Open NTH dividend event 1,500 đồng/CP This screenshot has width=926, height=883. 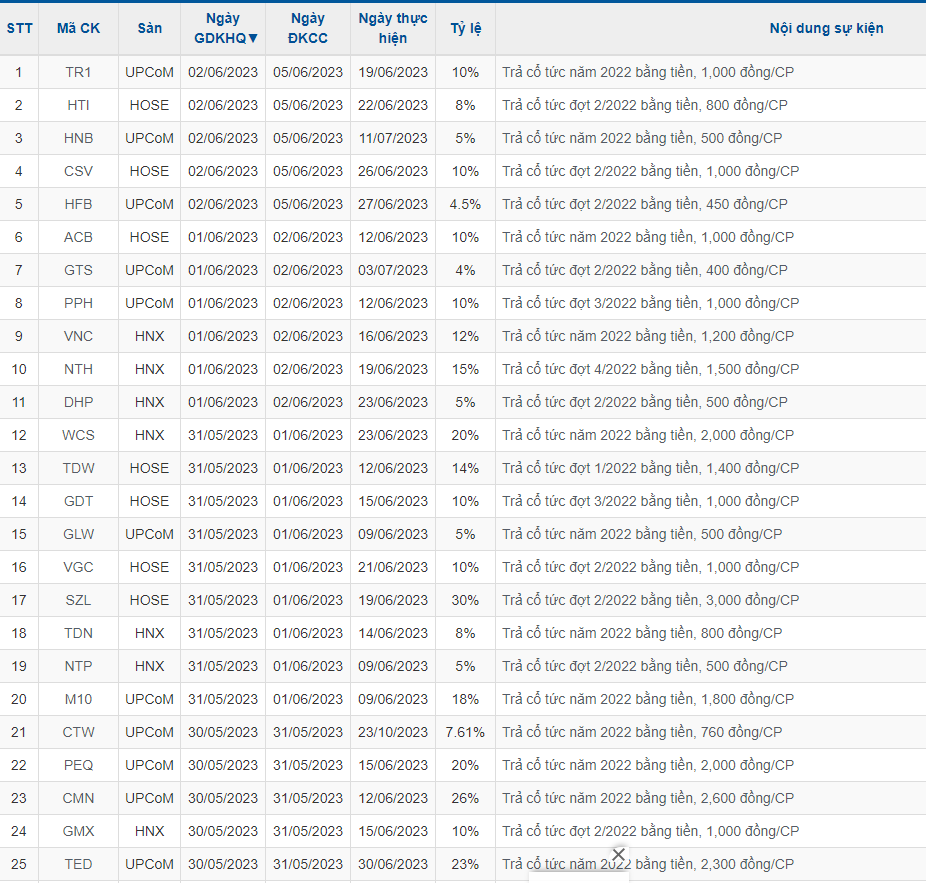coord(650,369)
